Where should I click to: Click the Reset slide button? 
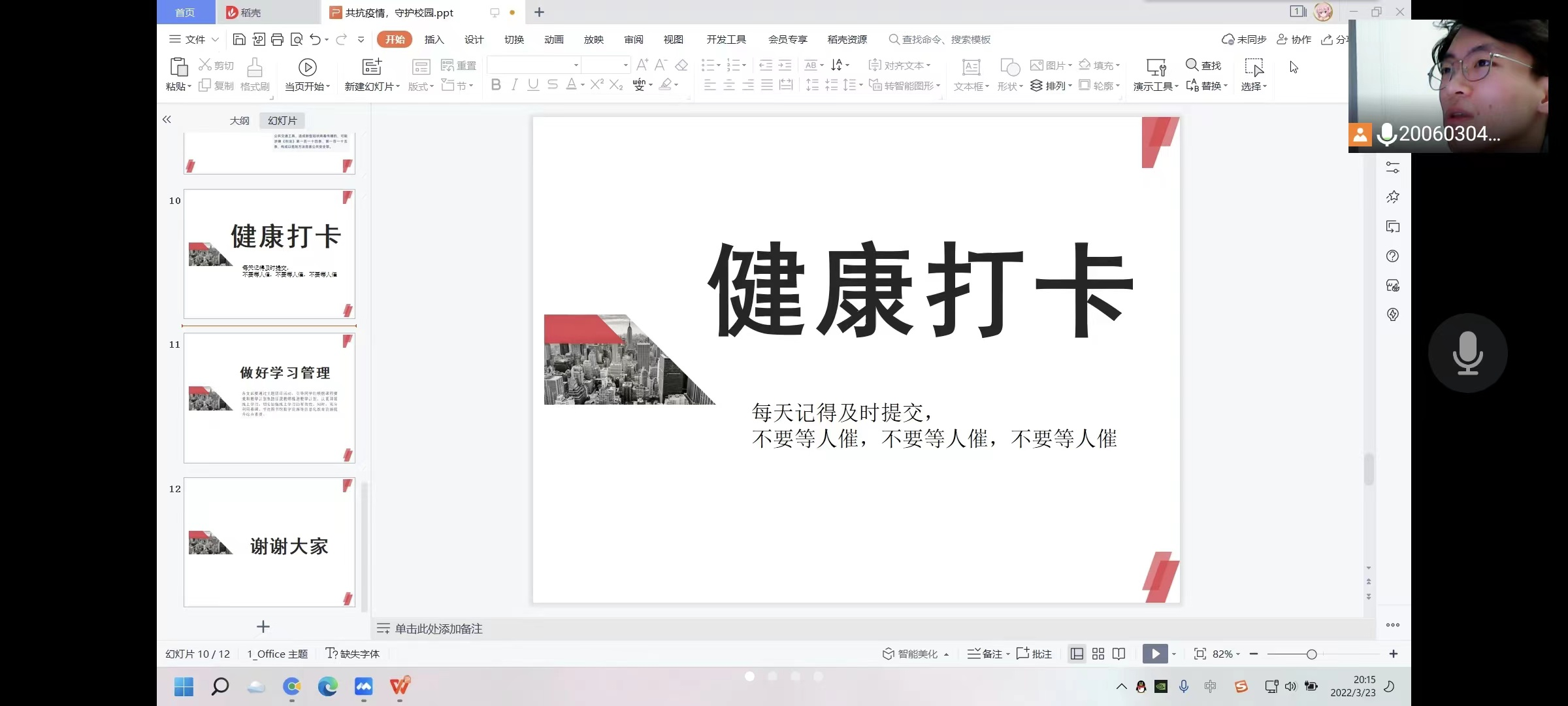tap(459, 65)
